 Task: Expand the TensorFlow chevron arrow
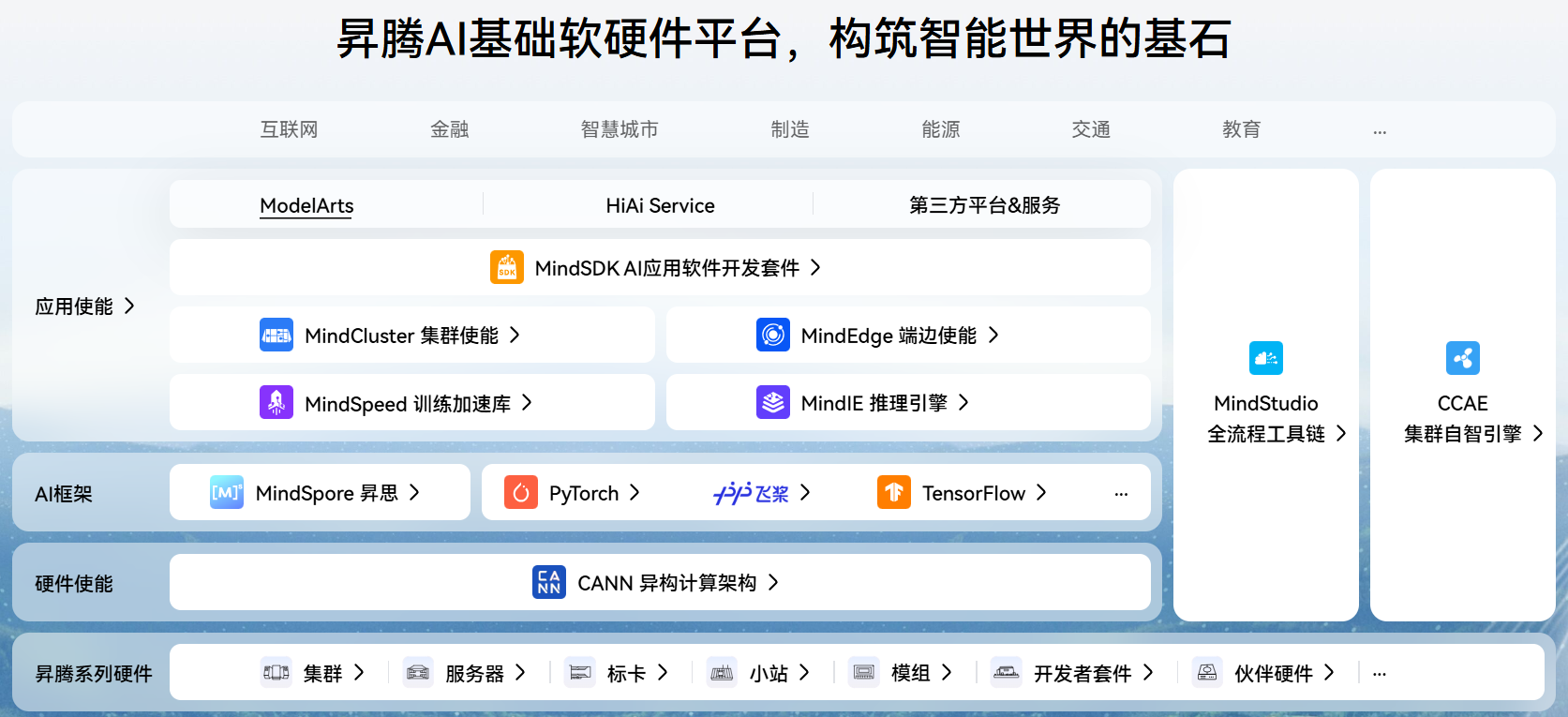click(x=1041, y=492)
